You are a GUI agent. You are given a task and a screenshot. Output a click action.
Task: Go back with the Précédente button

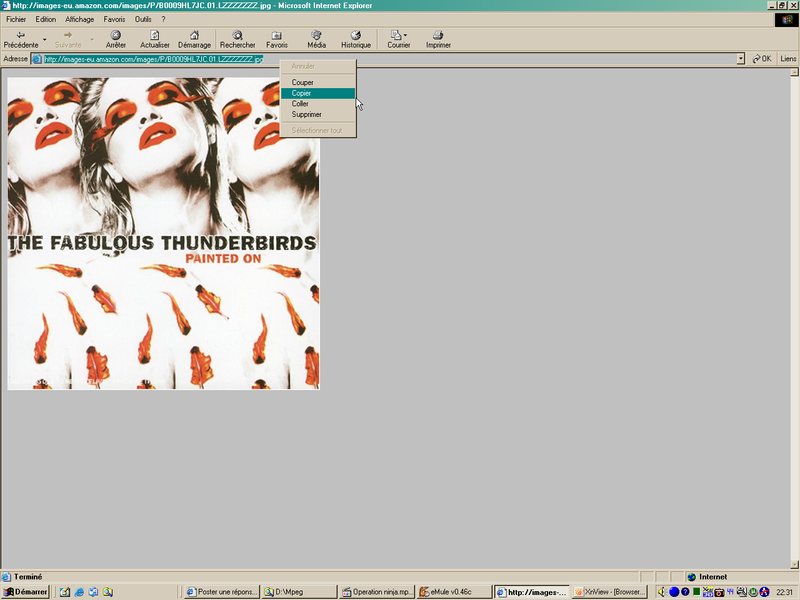coord(21,39)
